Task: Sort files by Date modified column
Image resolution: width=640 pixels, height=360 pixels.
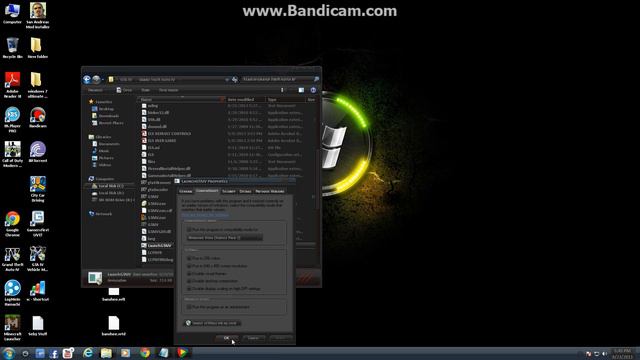Action: point(246,100)
